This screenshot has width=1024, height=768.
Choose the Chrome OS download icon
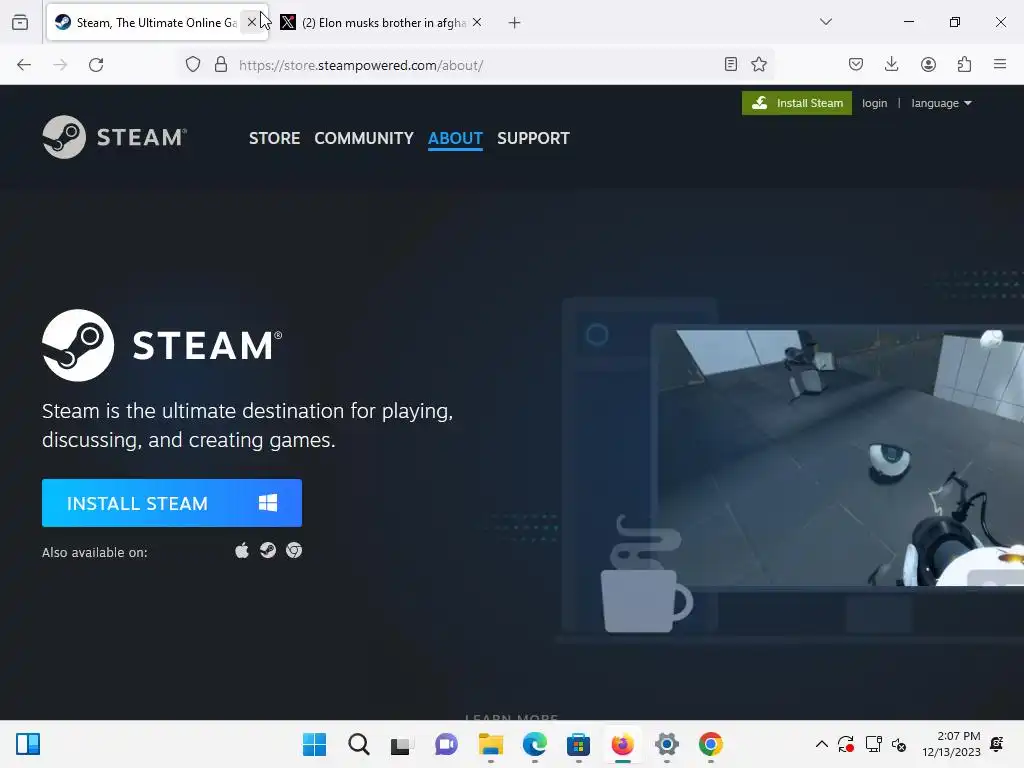point(294,551)
